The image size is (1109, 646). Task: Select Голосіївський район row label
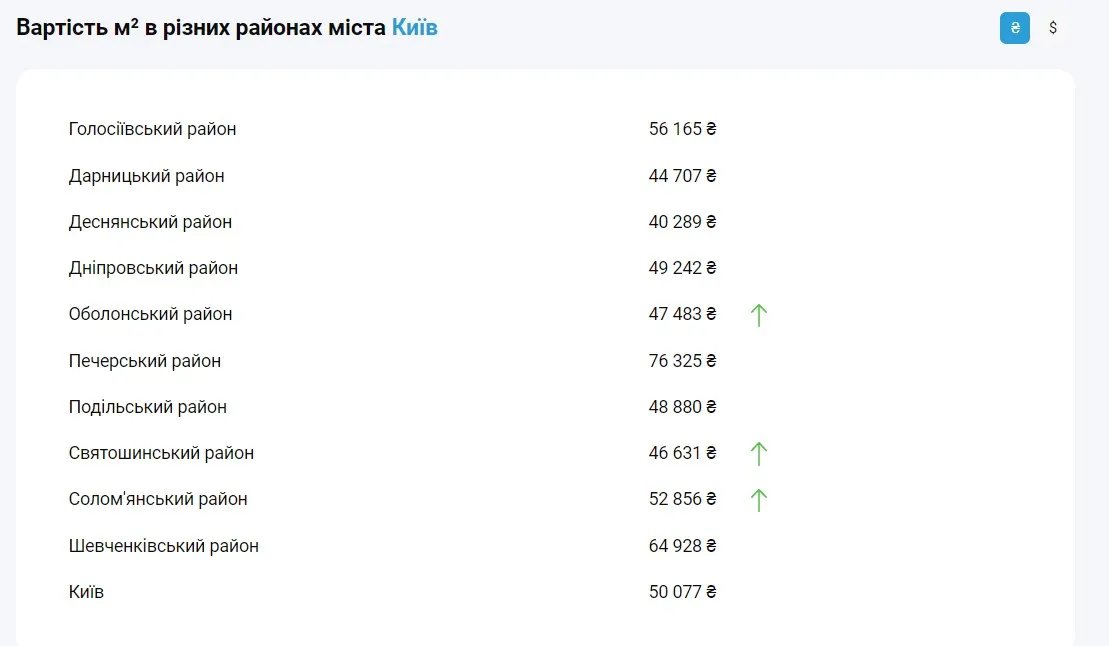153,129
